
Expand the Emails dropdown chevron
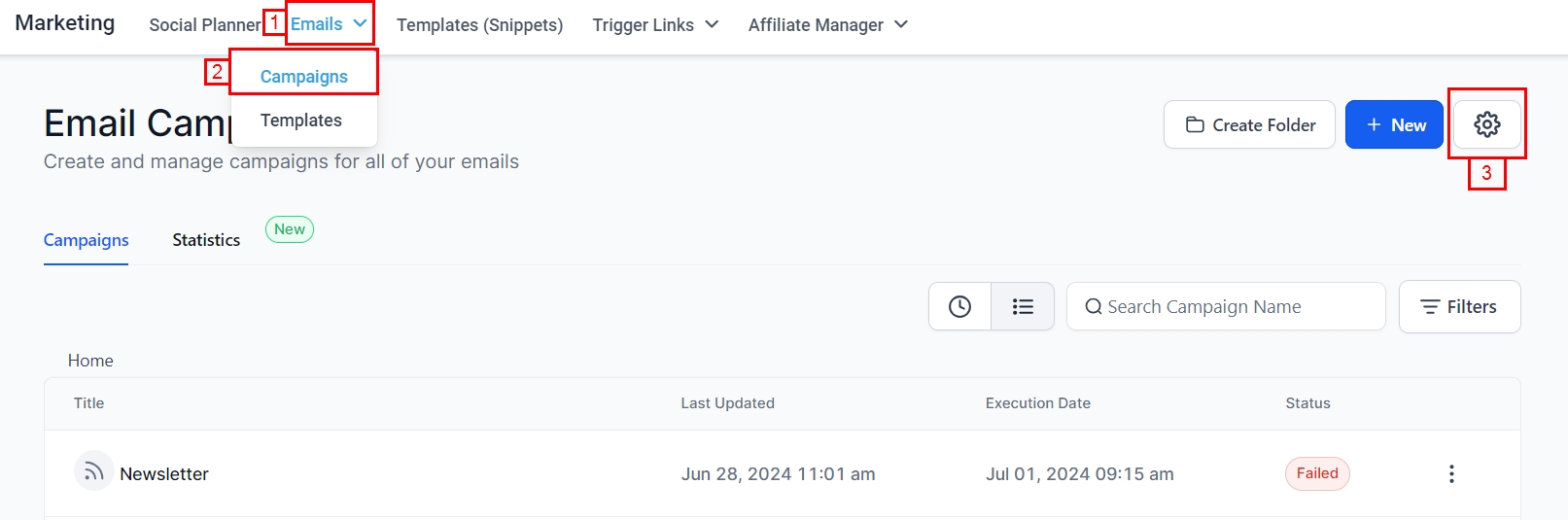click(x=360, y=24)
